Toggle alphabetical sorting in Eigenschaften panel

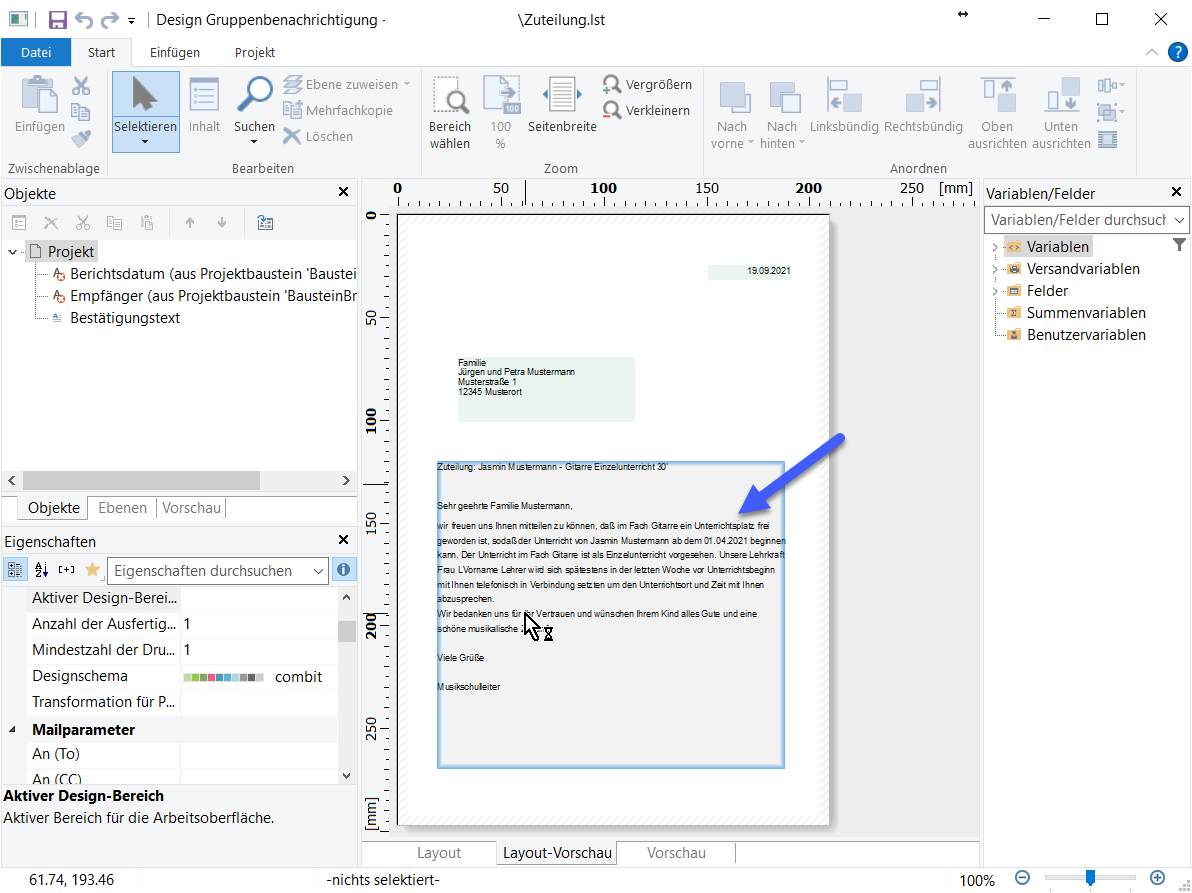(x=41, y=570)
